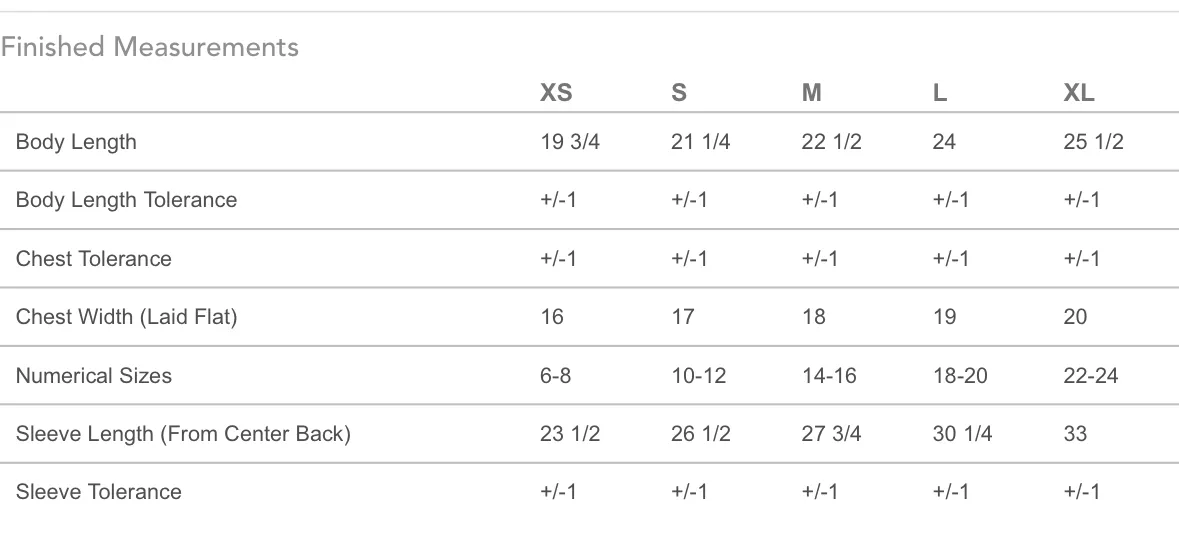Click the Sleeve Tolerance row label

pos(99,492)
